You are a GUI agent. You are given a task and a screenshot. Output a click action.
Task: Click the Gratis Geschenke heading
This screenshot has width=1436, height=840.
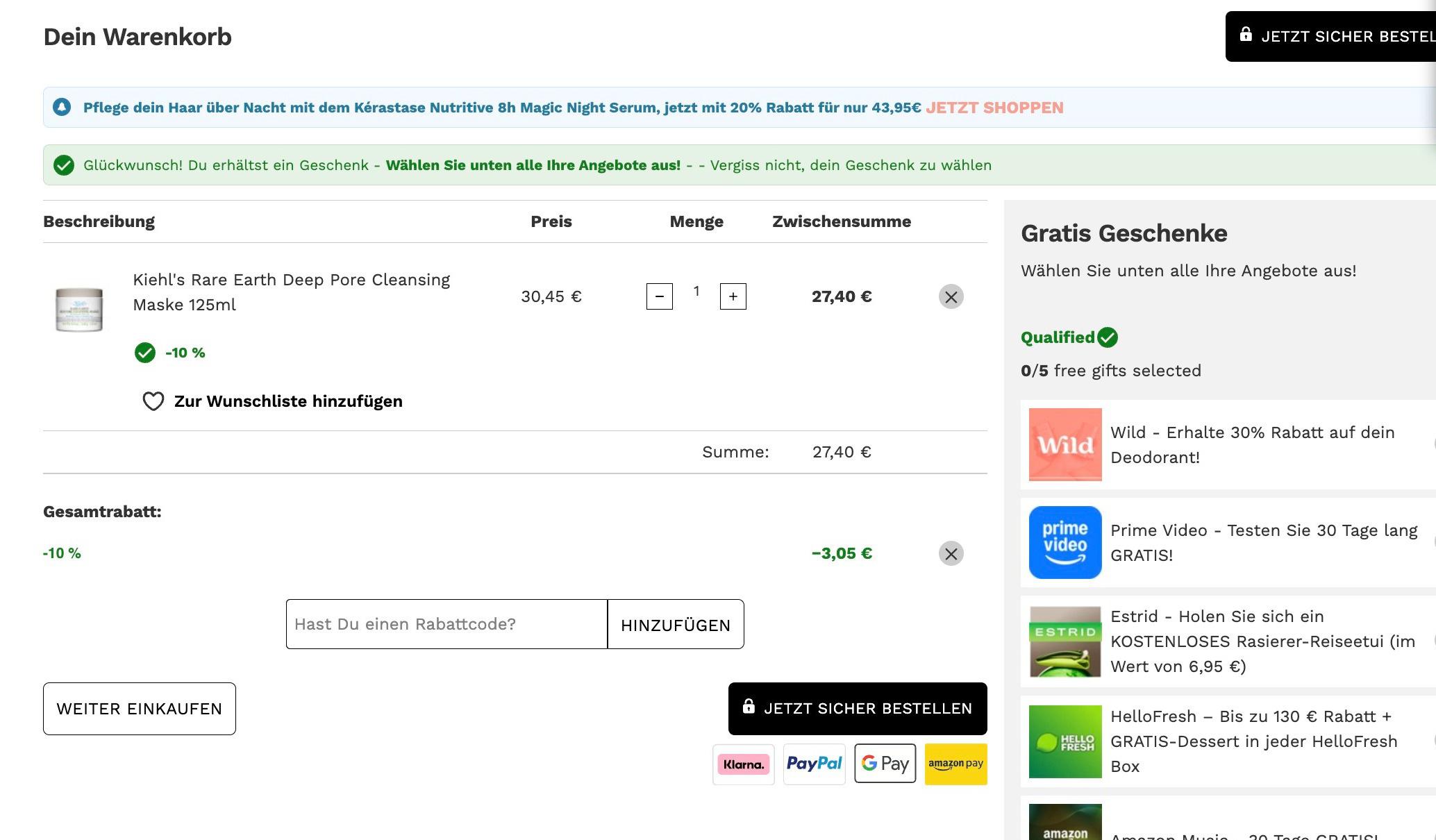click(x=1124, y=233)
